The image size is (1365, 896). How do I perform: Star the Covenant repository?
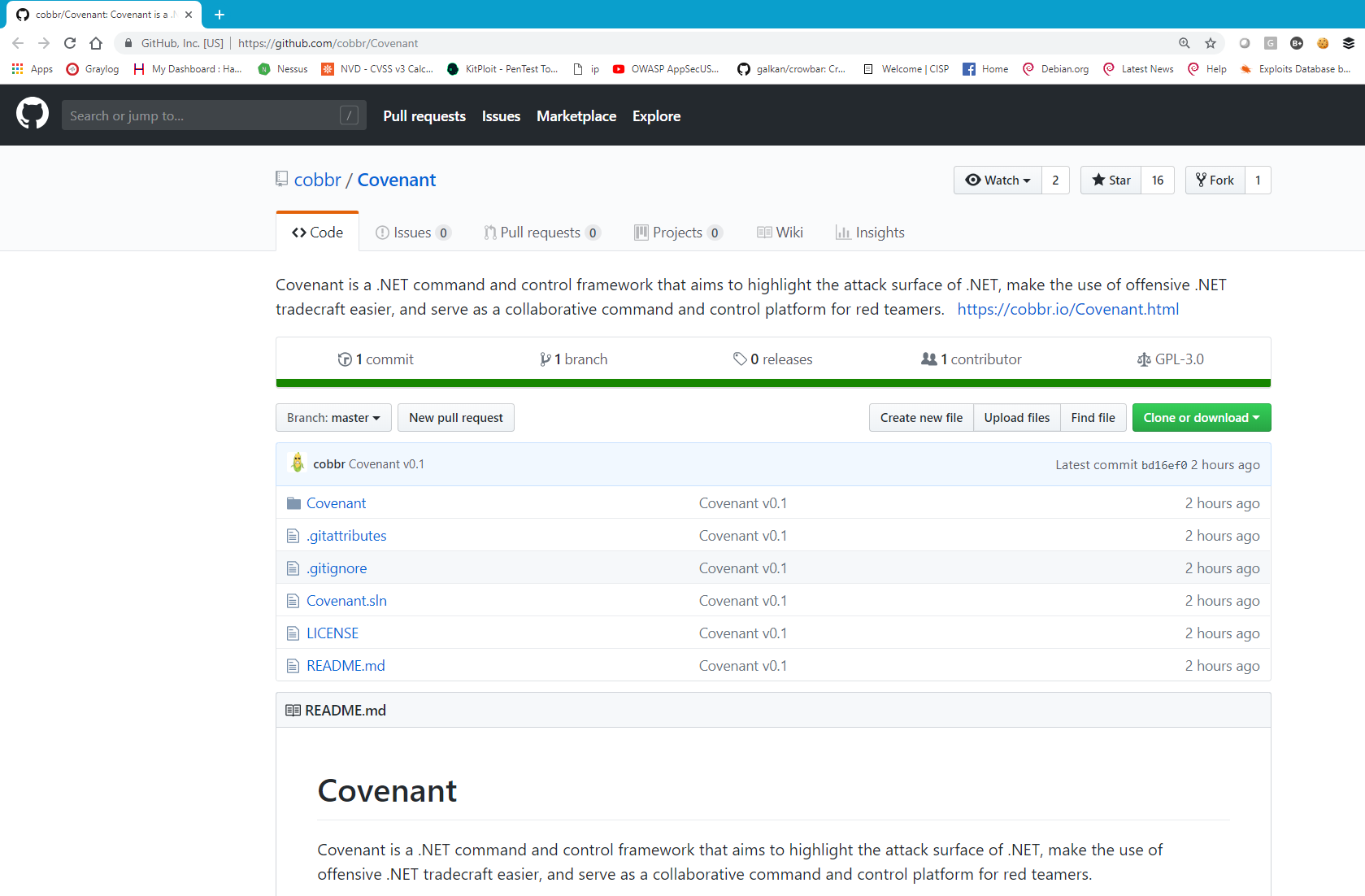pos(1111,180)
